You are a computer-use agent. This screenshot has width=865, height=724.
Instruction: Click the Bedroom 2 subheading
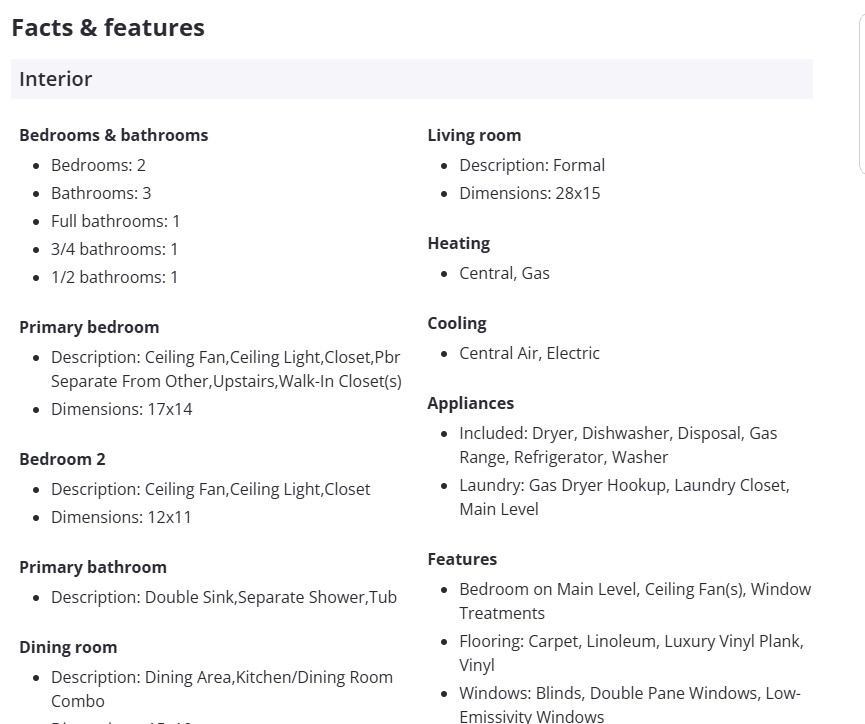[62, 459]
